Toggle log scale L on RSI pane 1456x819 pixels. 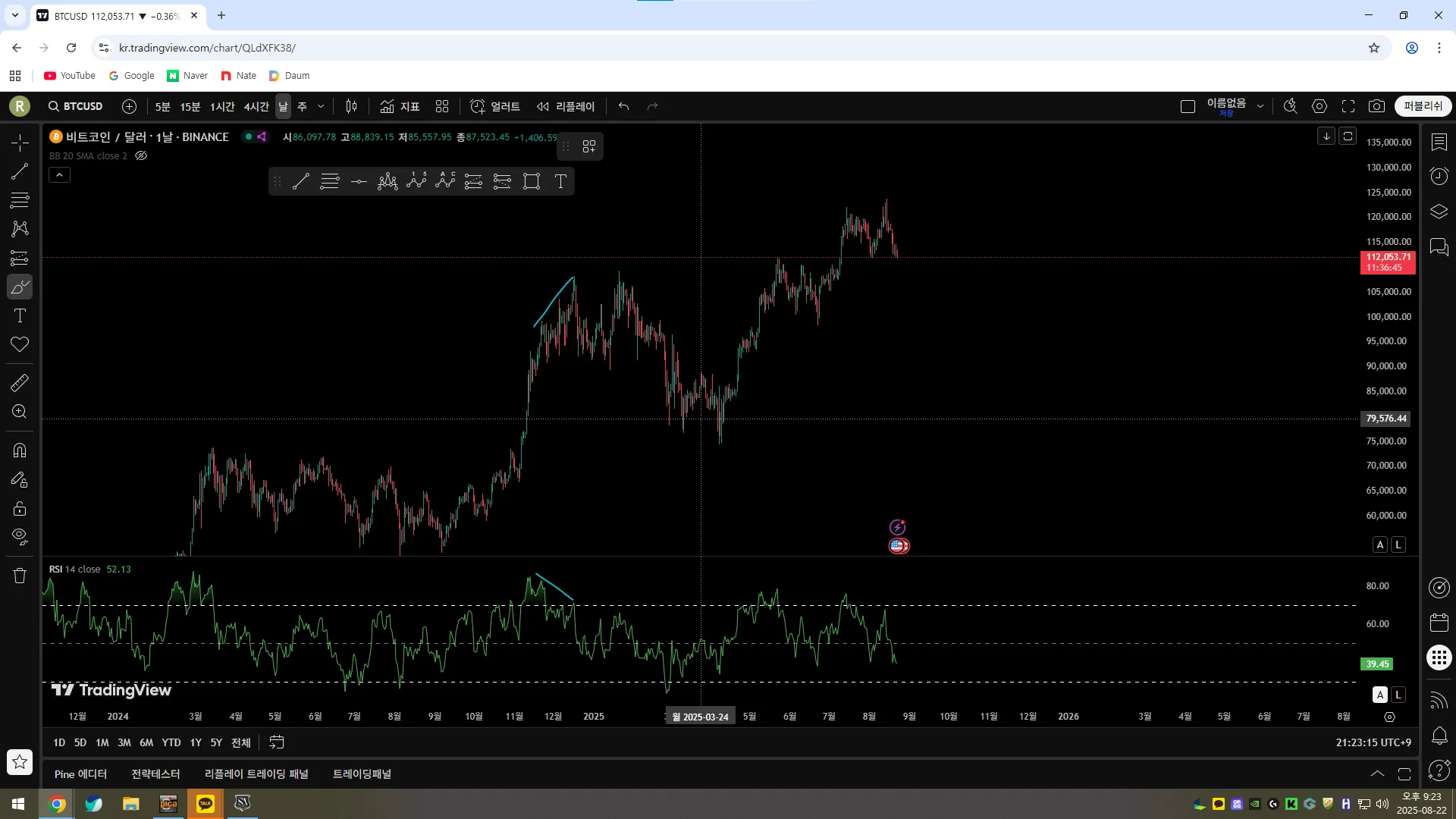(x=1398, y=695)
